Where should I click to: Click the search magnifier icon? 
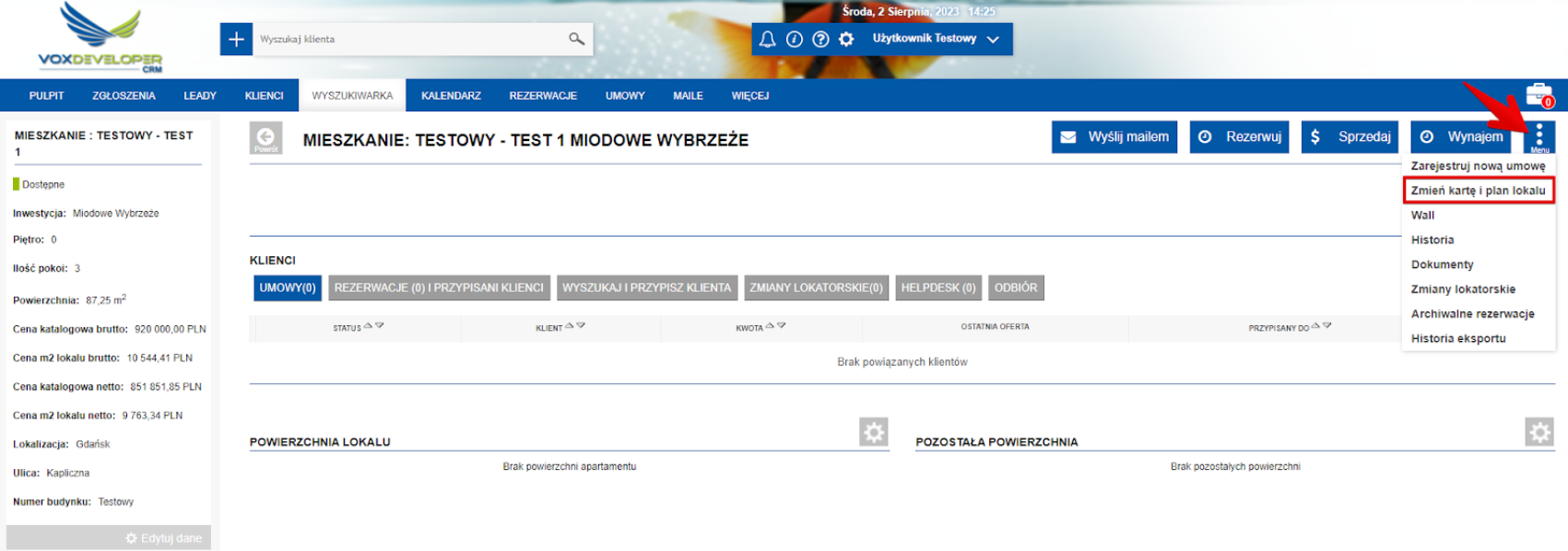click(x=576, y=39)
